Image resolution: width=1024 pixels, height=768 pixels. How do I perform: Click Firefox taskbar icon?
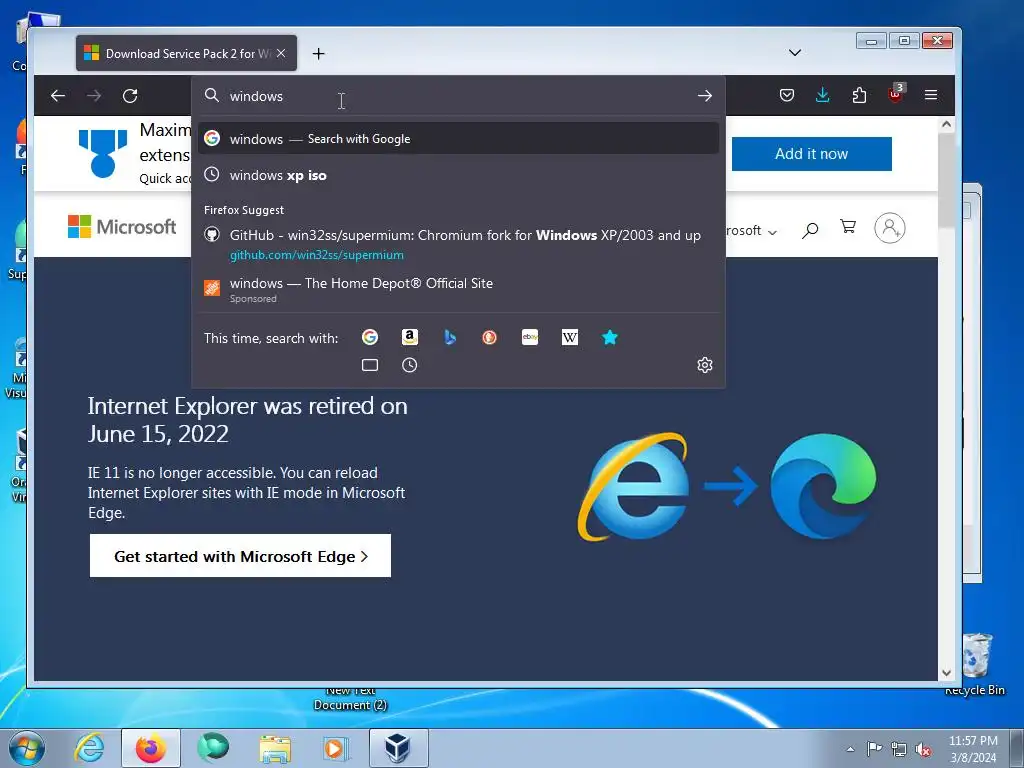click(151, 748)
